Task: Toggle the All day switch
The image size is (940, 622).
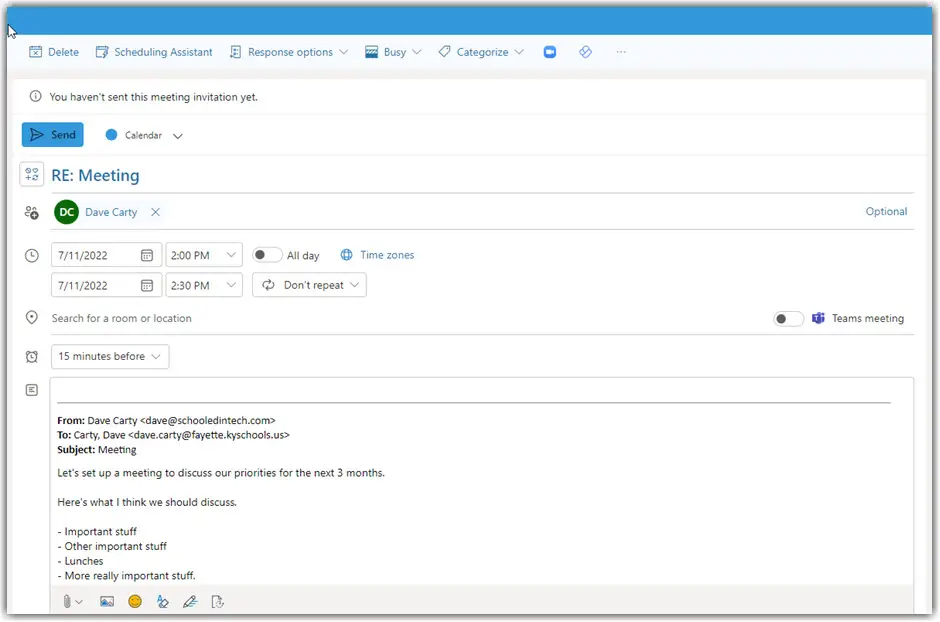Action: pyautogui.click(x=266, y=255)
